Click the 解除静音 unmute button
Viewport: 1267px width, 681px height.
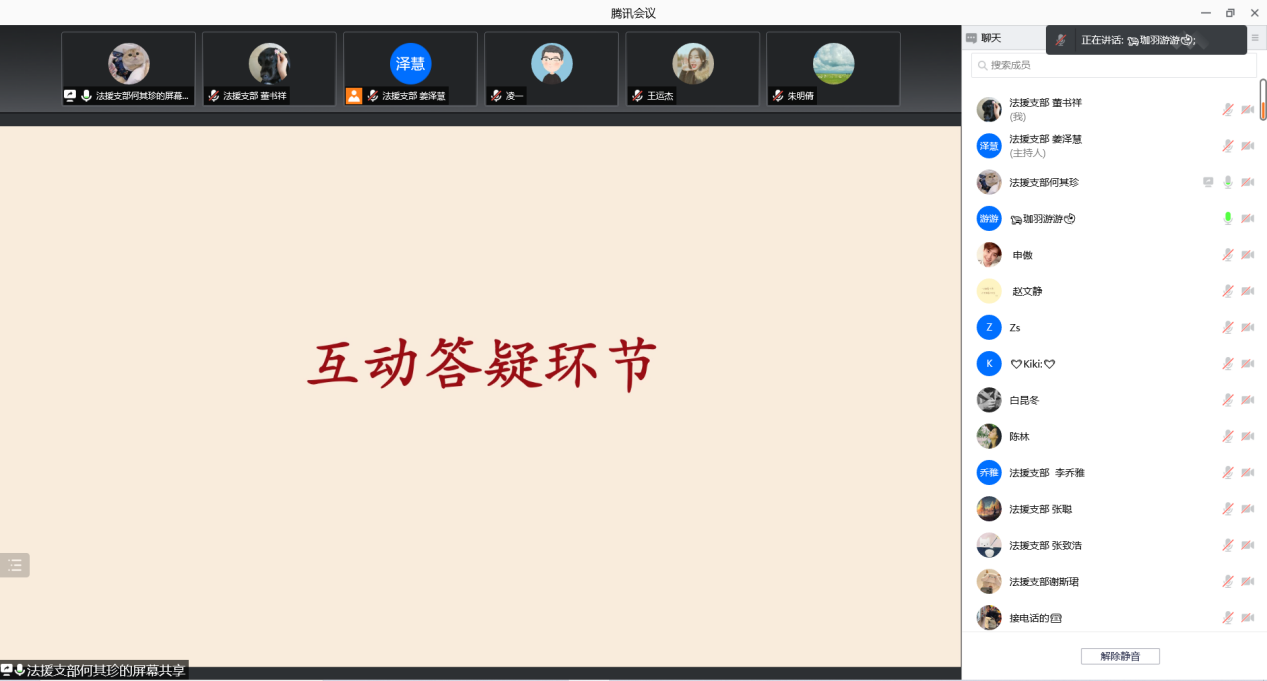pyautogui.click(x=1119, y=656)
